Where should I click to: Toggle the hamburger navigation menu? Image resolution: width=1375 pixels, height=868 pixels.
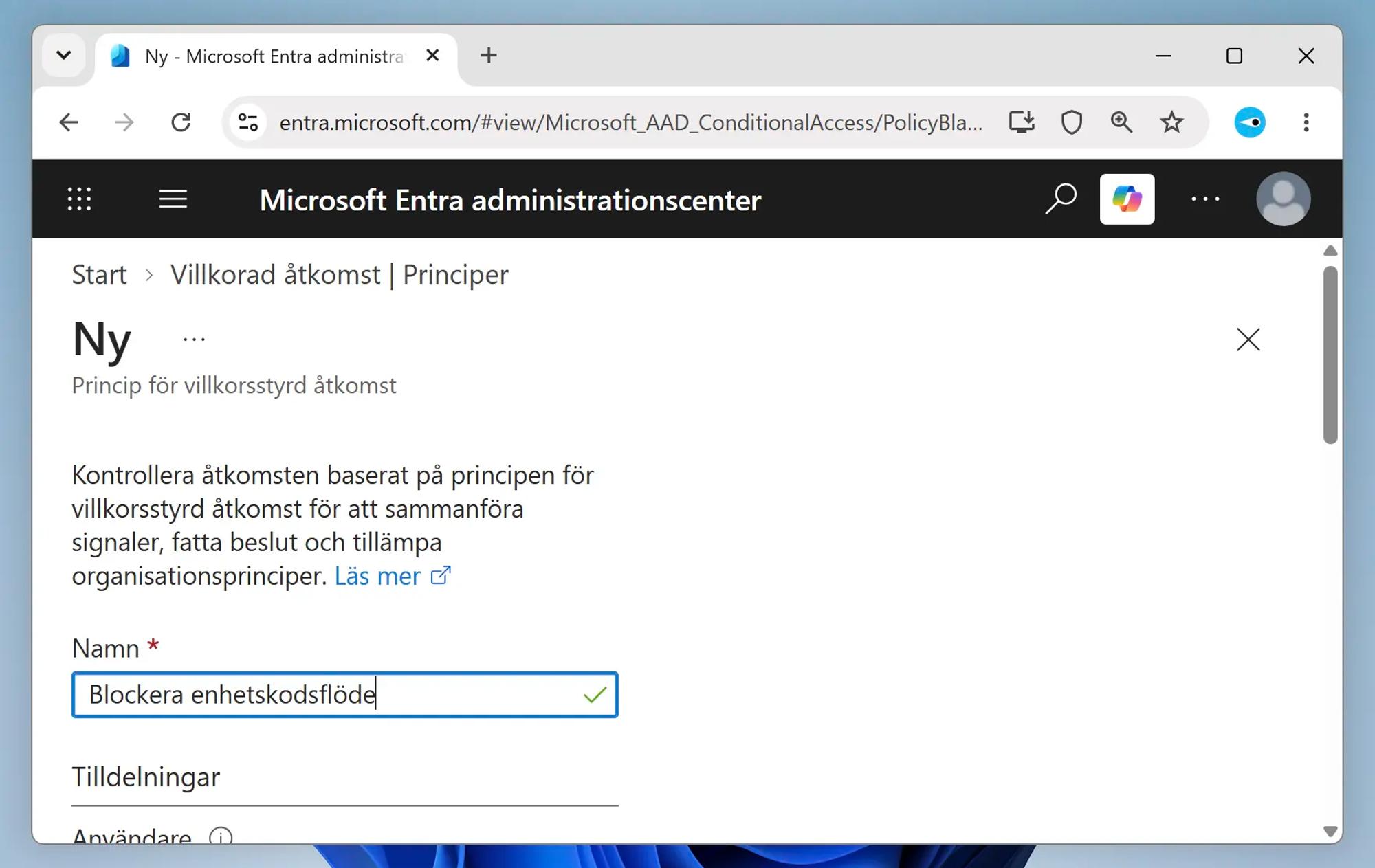tap(173, 199)
